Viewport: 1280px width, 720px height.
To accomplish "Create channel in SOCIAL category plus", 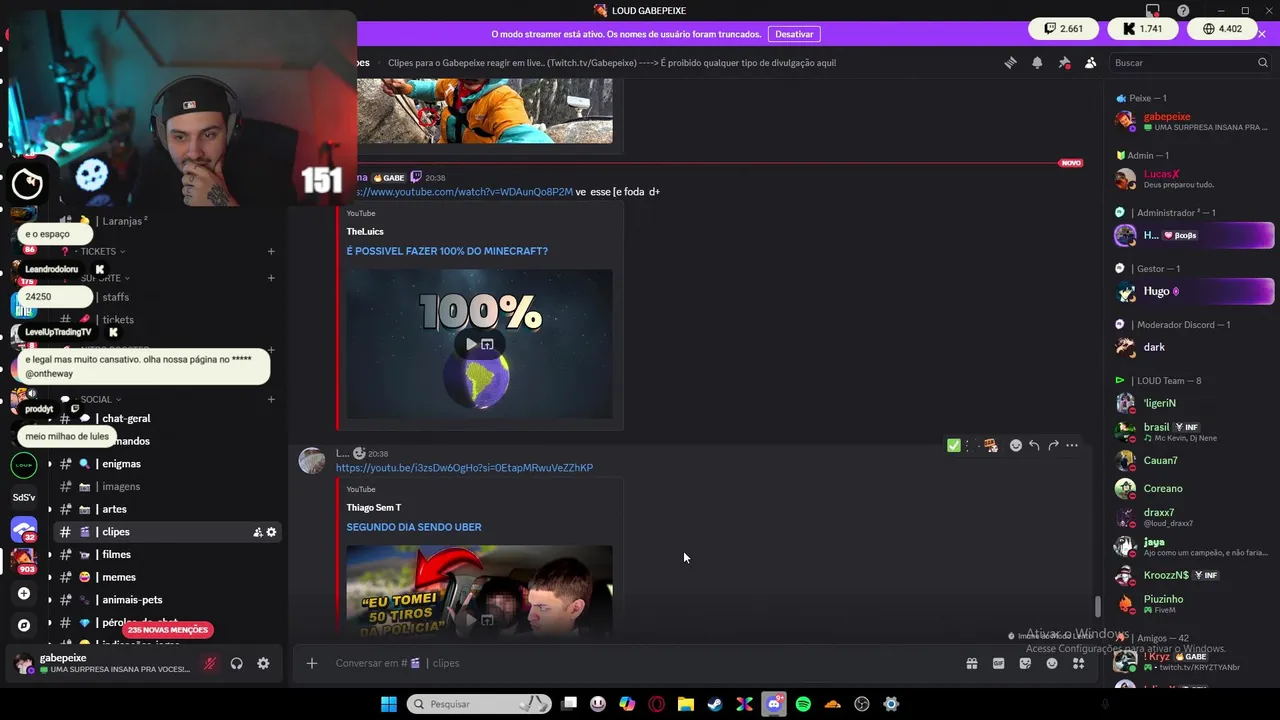I will click(271, 400).
